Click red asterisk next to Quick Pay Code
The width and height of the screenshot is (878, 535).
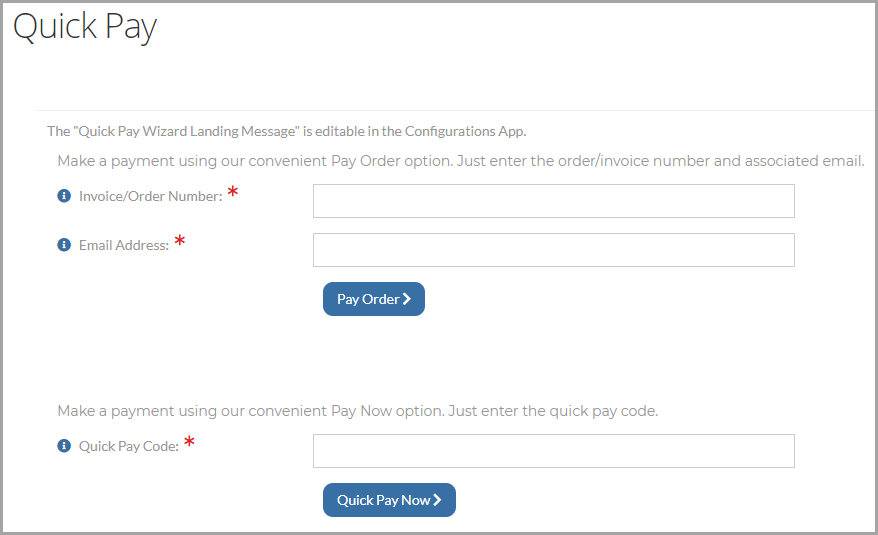coord(189,441)
